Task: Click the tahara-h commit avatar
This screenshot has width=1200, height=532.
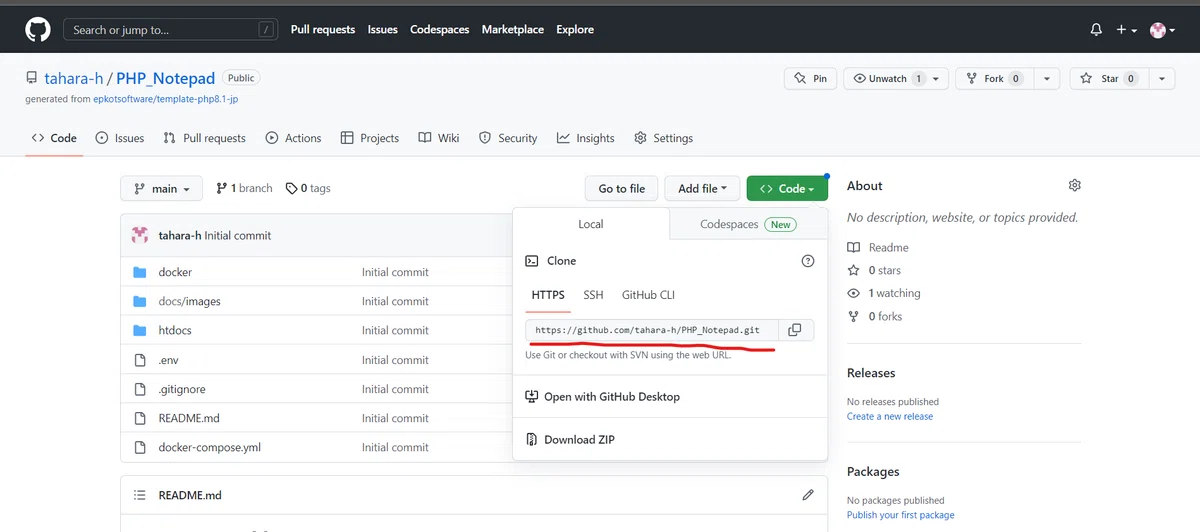Action: [140, 236]
